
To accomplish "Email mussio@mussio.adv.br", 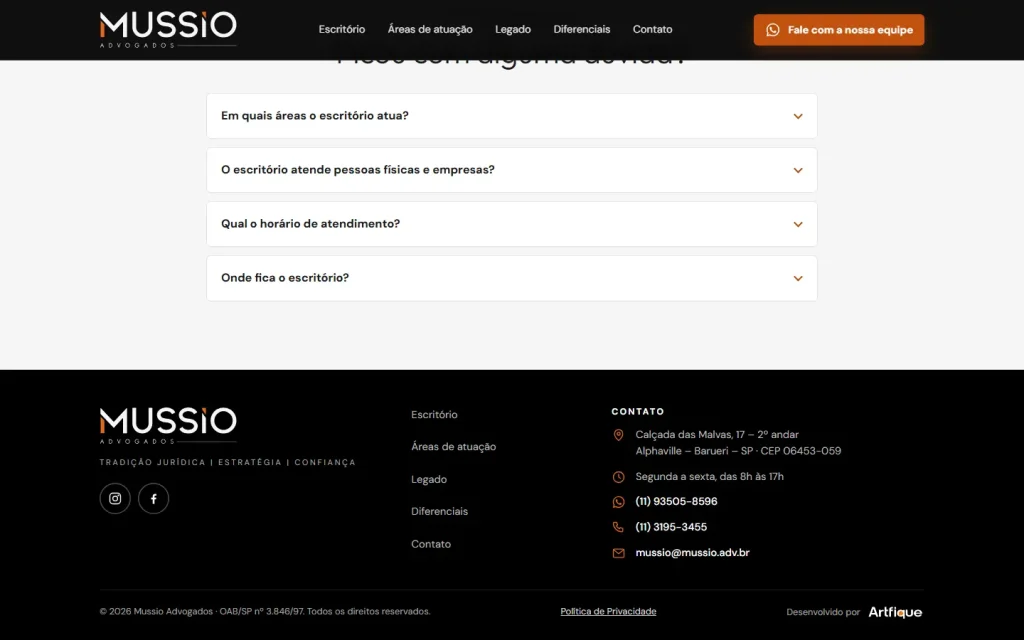I will [x=692, y=552].
